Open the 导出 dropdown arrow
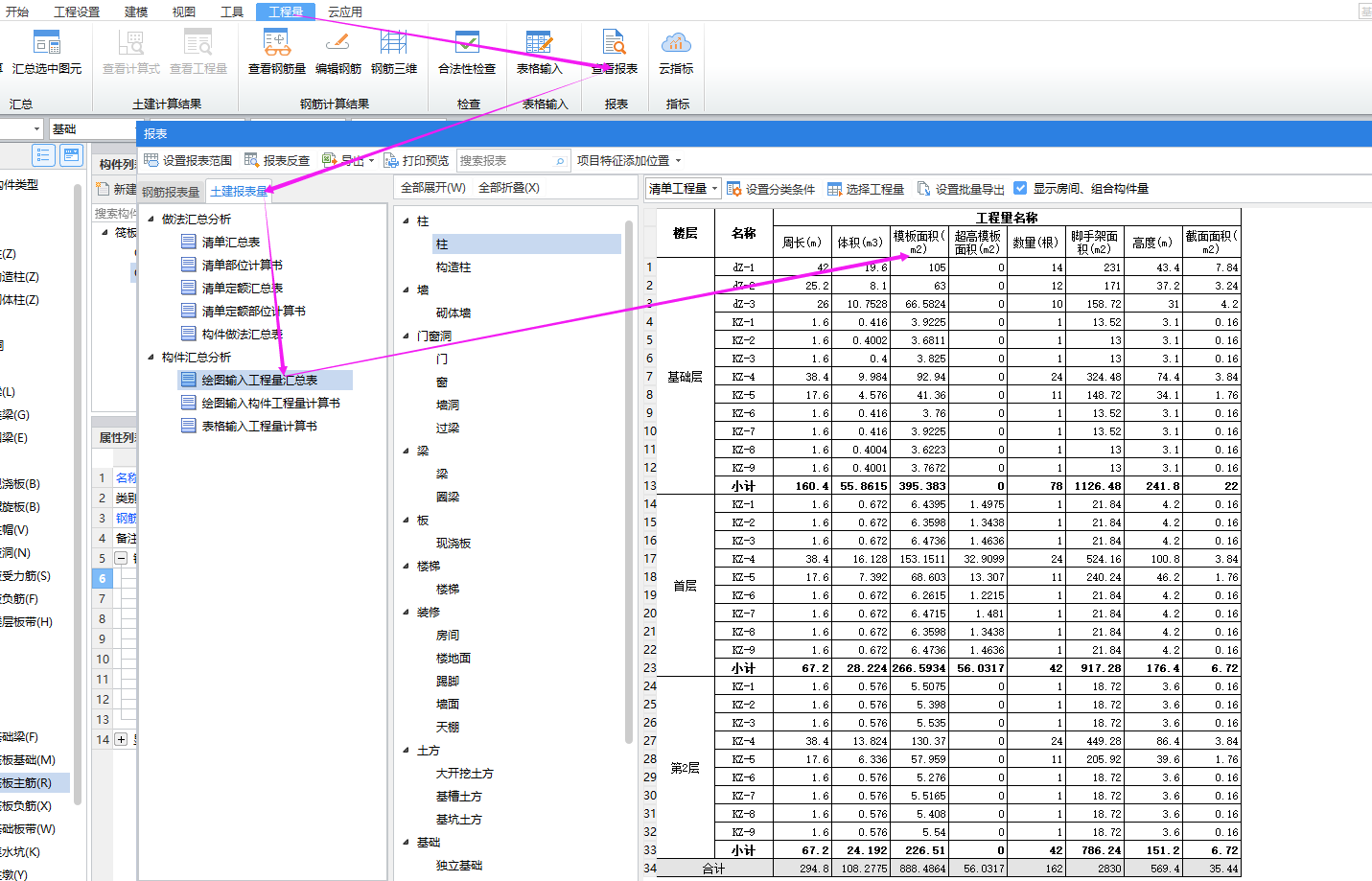Image resolution: width=1372 pixels, height=881 pixels. (372, 161)
